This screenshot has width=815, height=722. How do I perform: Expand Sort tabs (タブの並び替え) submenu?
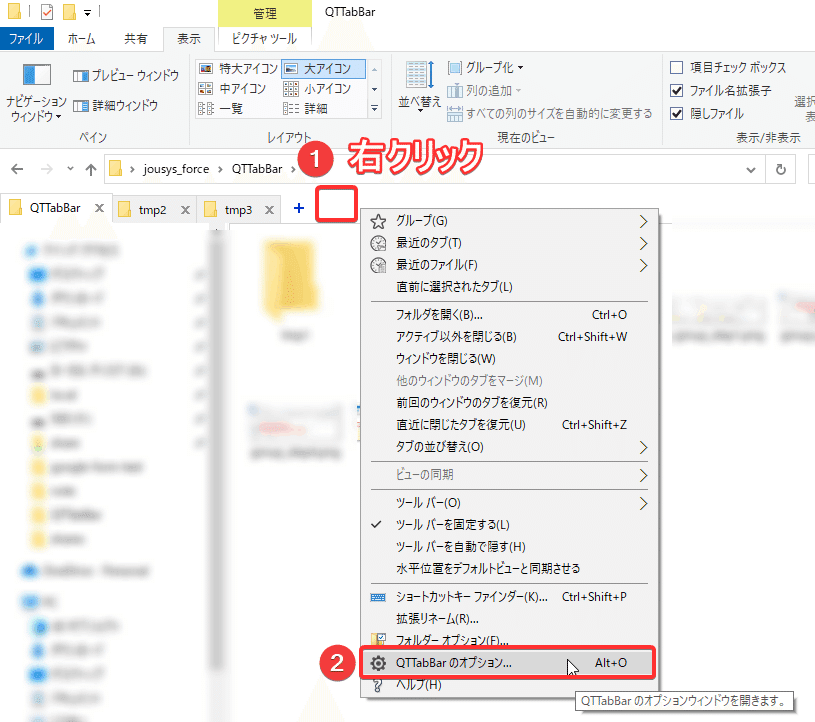pyautogui.click(x=508, y=447)
